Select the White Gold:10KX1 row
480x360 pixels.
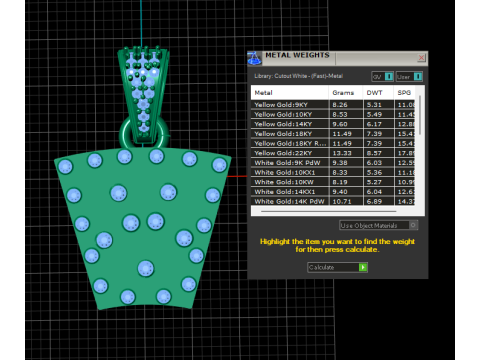(333, 172)
